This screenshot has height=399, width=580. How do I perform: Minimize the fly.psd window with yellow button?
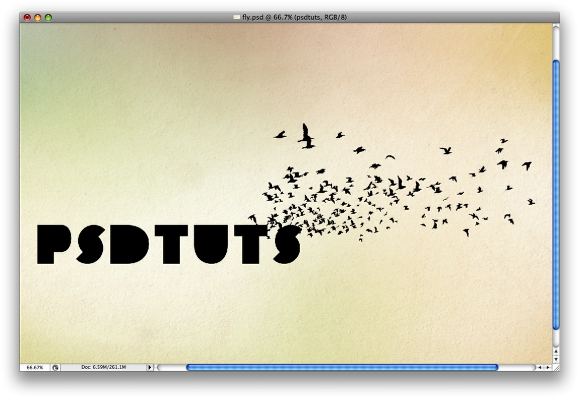(x=38, y=17)
